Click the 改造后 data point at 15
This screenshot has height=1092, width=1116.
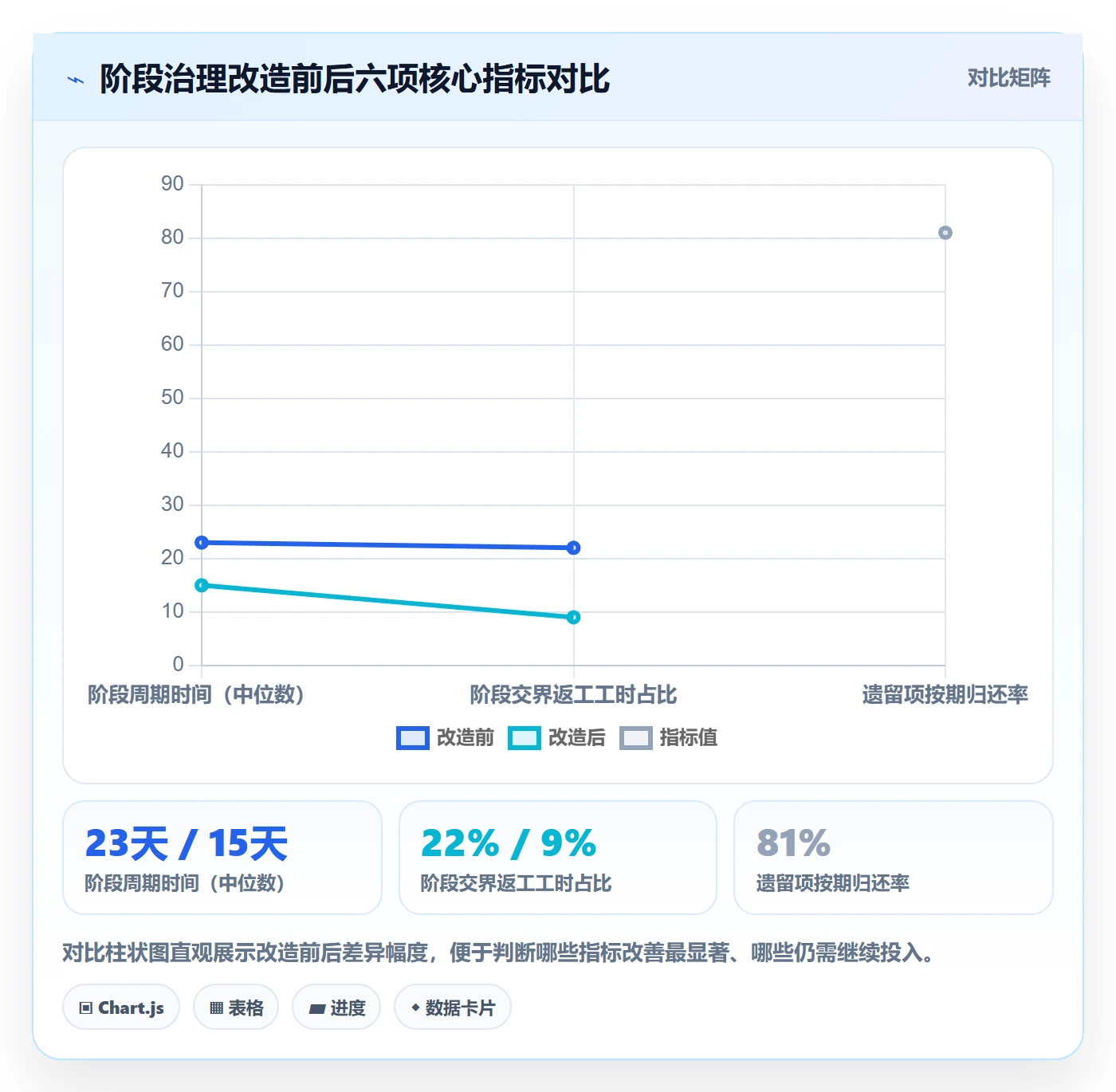click(x=202, y=585)
